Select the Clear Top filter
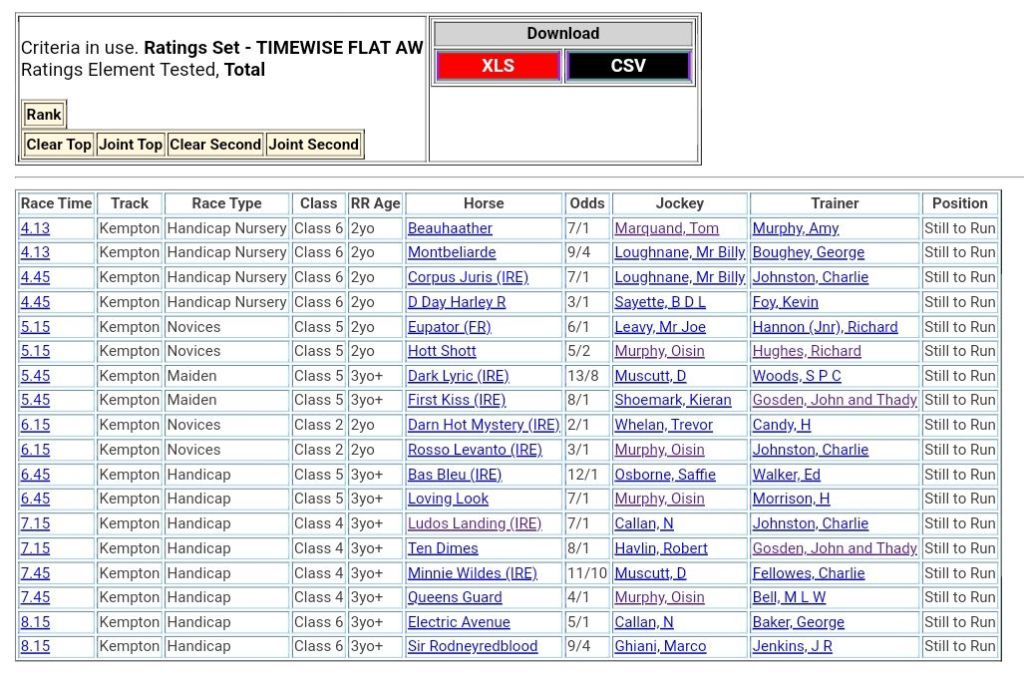 click(59, 144)
